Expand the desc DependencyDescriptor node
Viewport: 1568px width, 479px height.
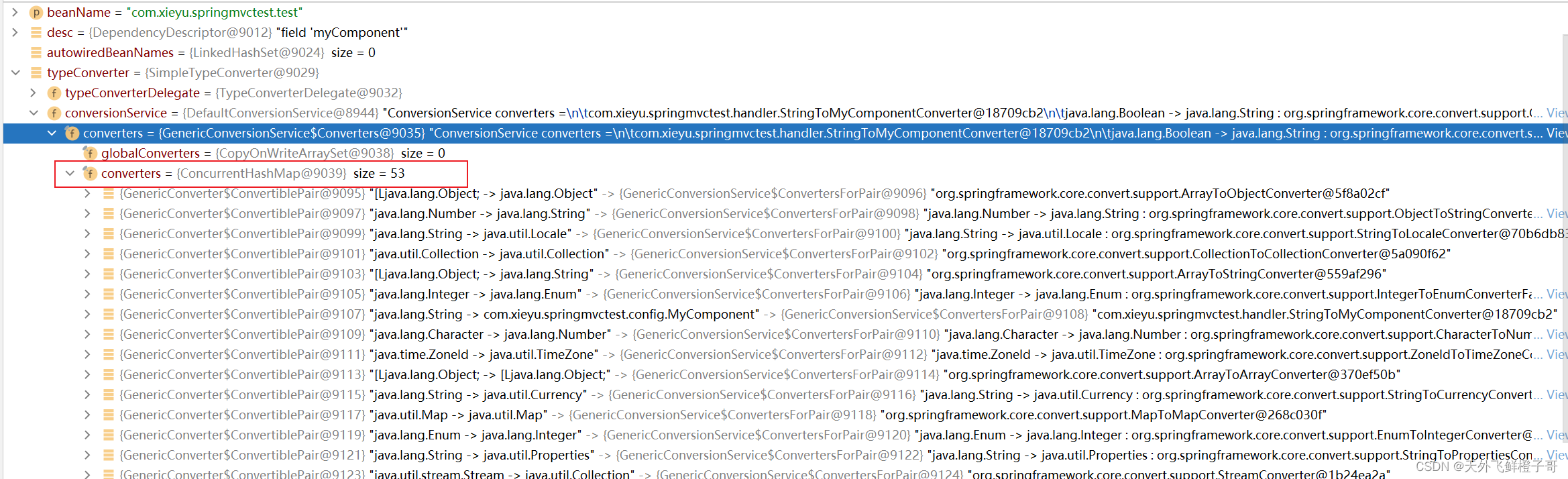(x=15, y=32)
